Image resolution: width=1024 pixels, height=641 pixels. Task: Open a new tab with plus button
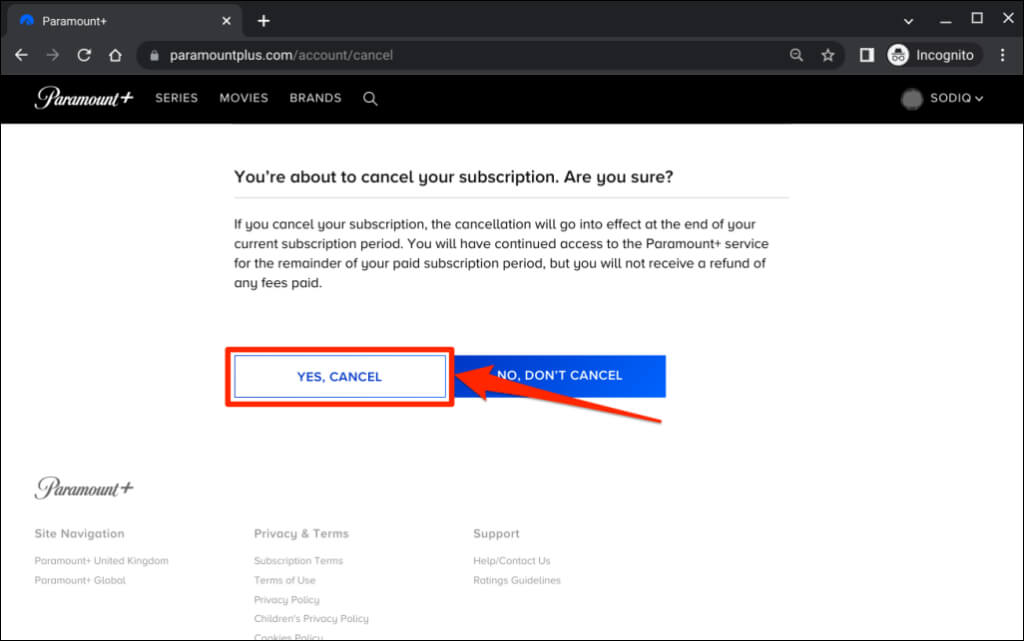(263, 20)
